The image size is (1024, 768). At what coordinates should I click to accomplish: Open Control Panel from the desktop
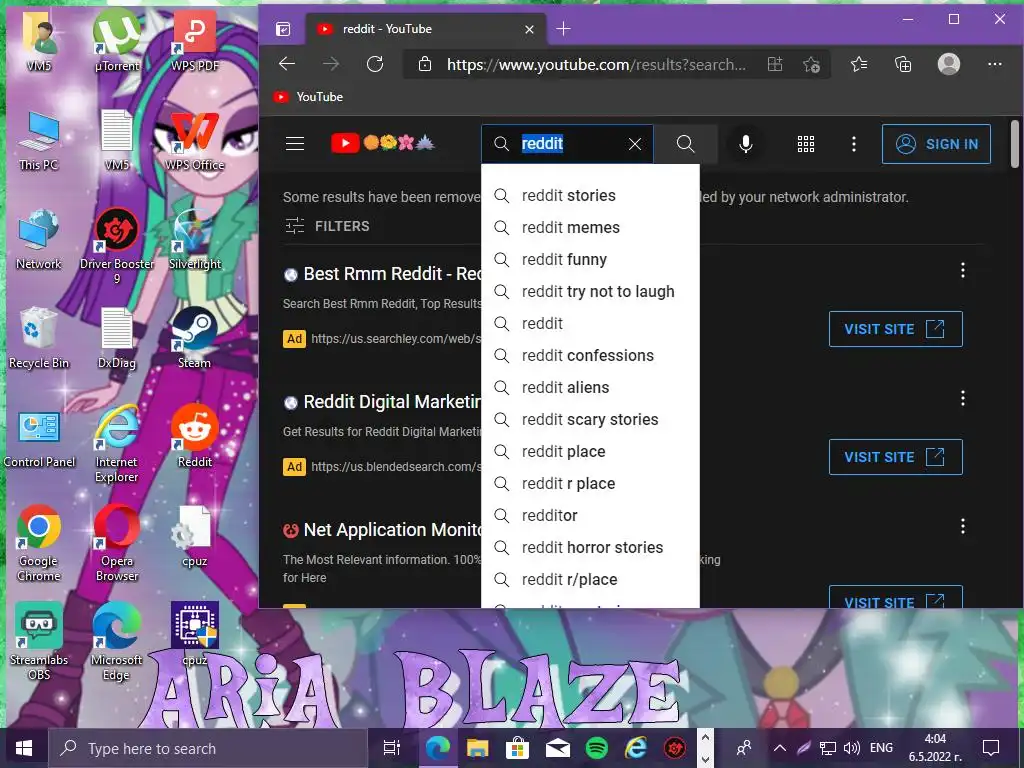(39, 439)
